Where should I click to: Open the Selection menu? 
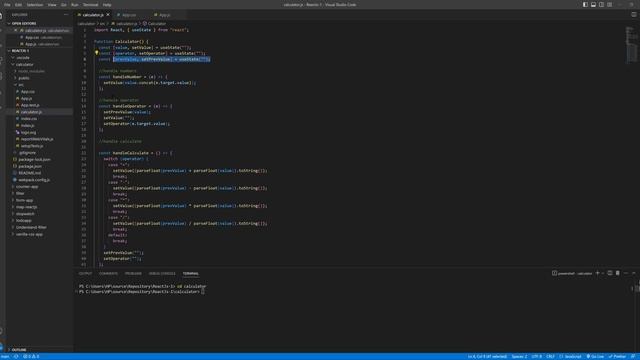tap(35, 4)
